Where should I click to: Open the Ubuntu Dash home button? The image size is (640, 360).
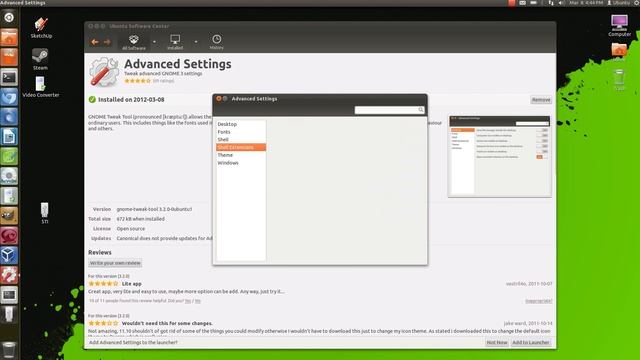(x=9, y=18)
